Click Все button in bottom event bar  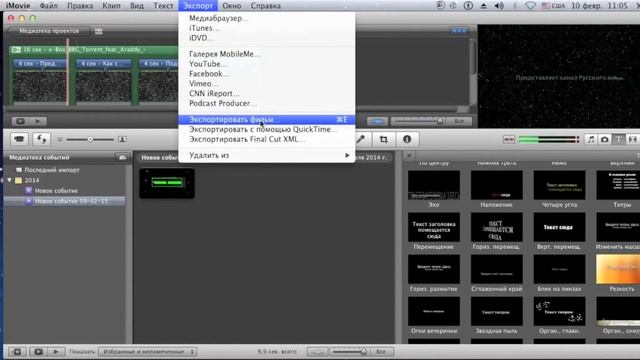click(380, 351)
